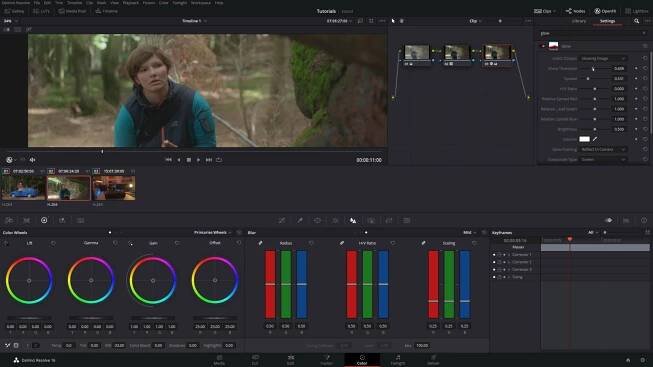
Task: Stop playback in viewer
Action: (189, 160)
